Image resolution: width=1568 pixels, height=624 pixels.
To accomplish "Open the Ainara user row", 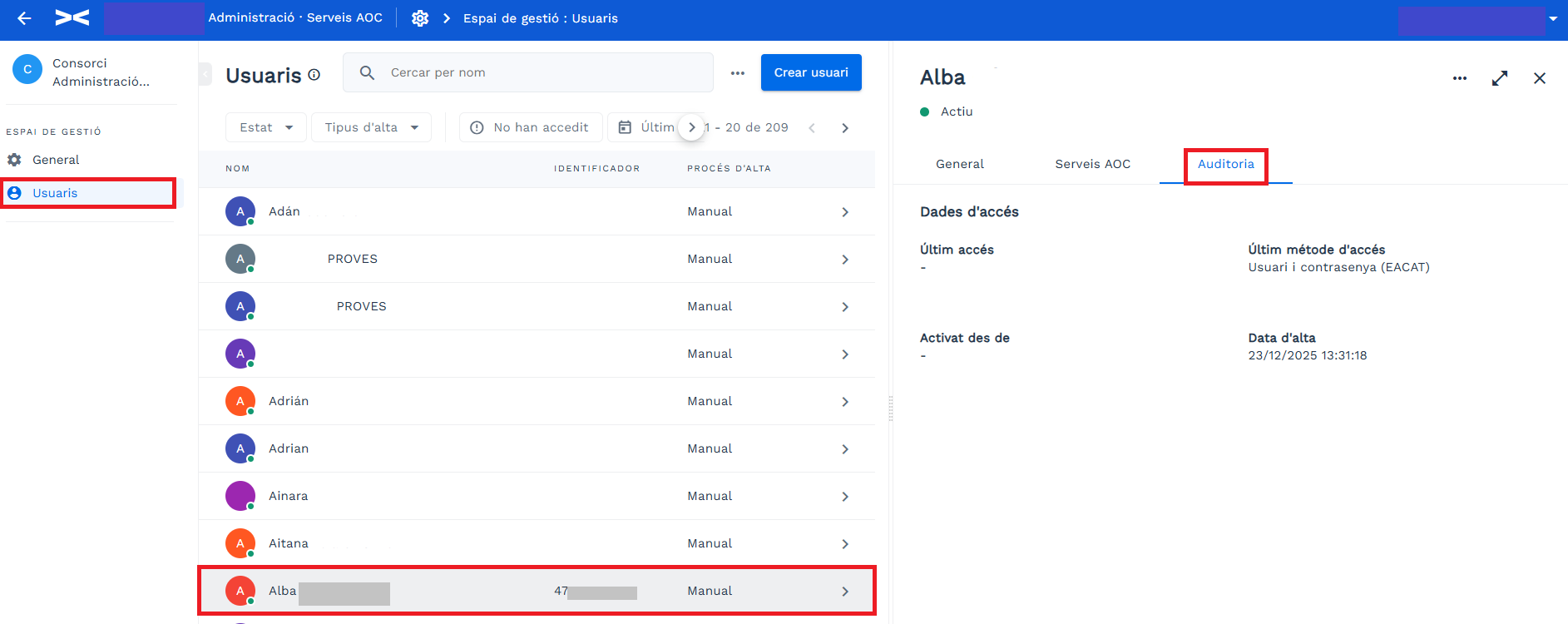I will pos(537,496).
